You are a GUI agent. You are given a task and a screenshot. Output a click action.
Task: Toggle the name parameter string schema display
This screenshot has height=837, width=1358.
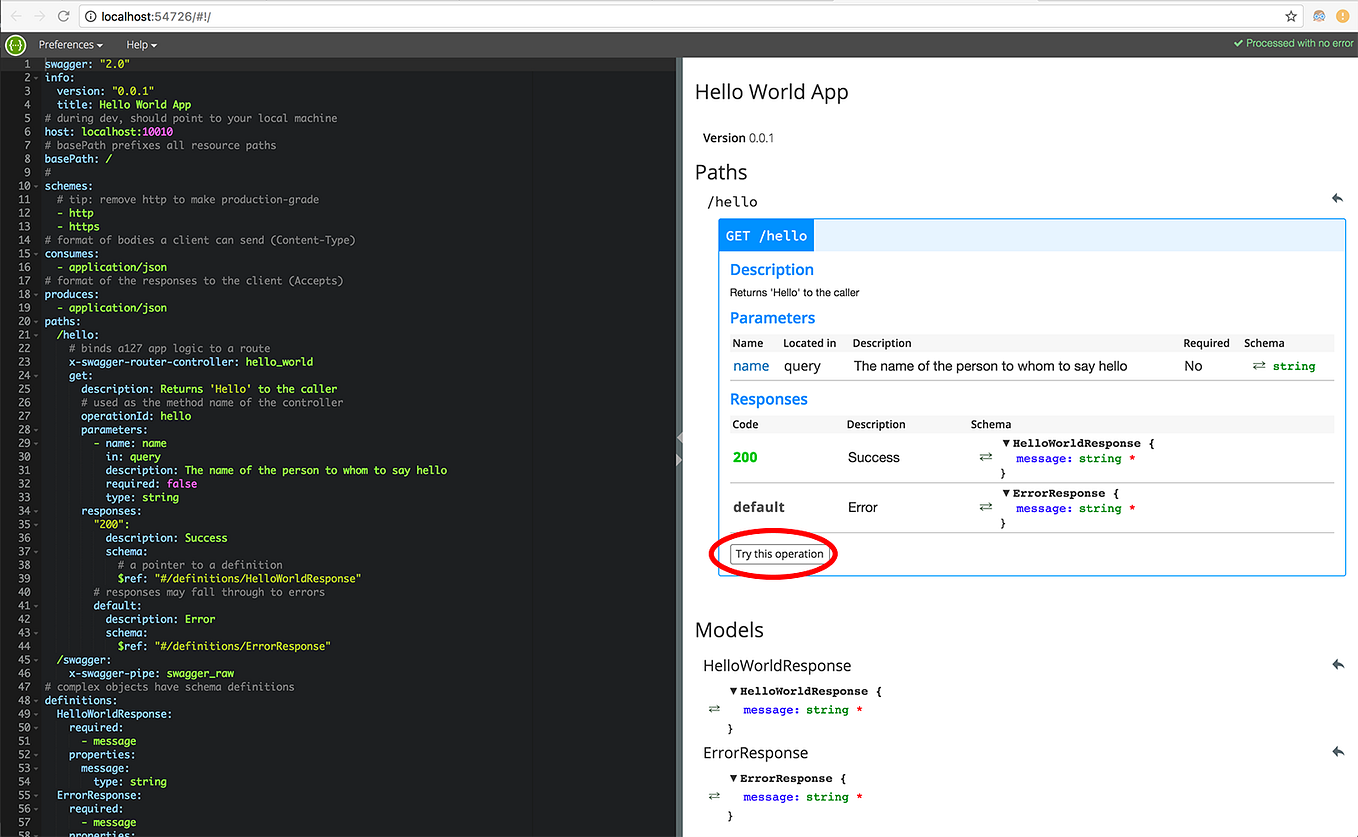click(x=1261, y=366)
